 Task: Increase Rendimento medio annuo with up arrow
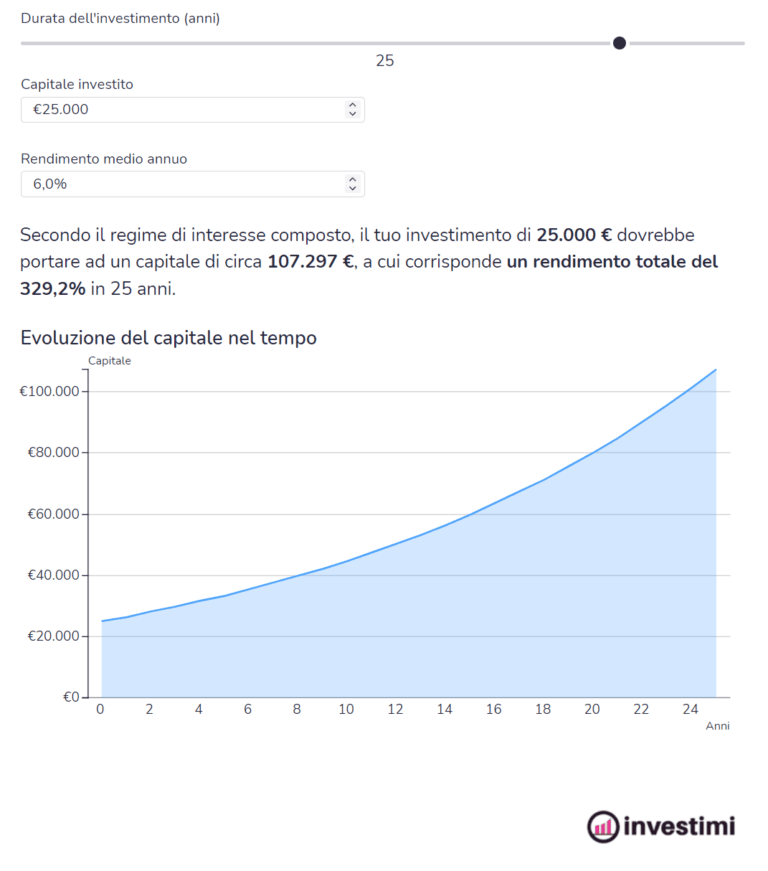tap(353, 179)
